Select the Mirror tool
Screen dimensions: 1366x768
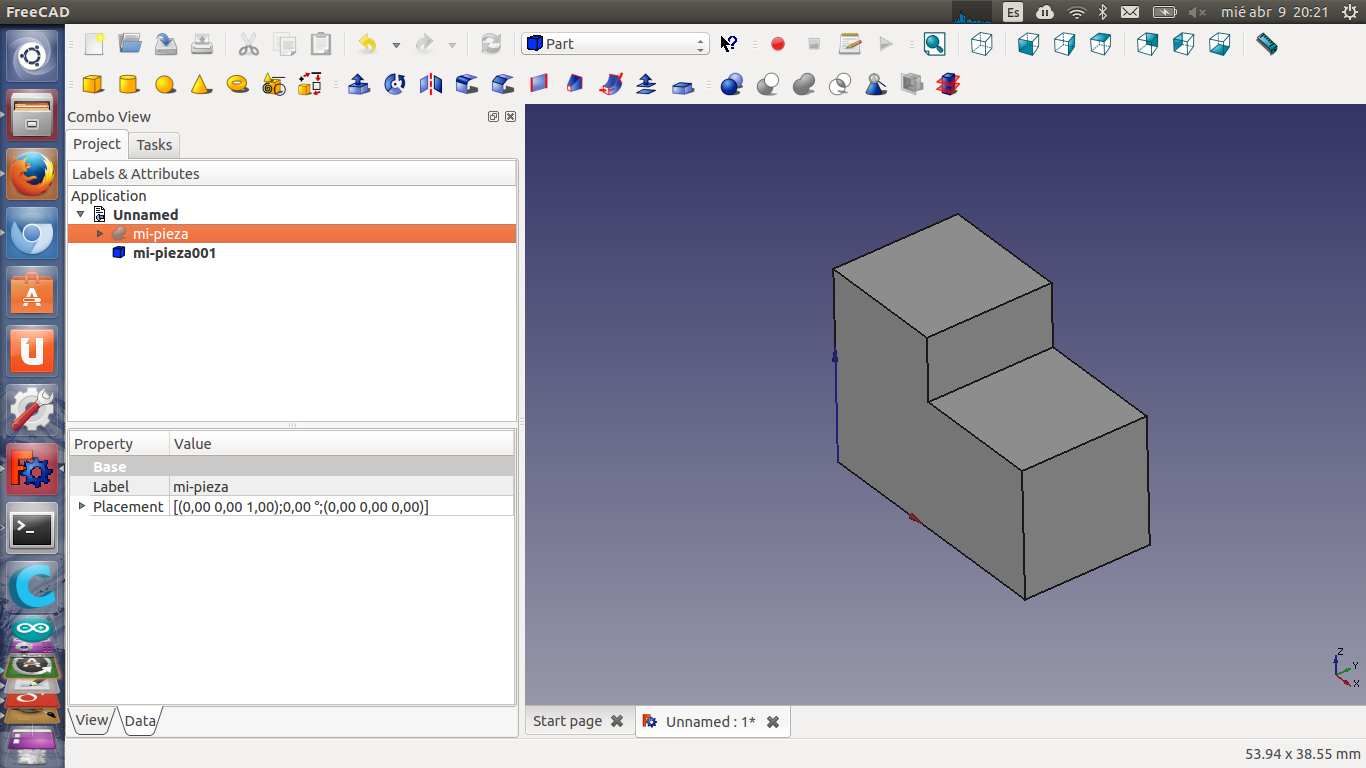[431, 84]
